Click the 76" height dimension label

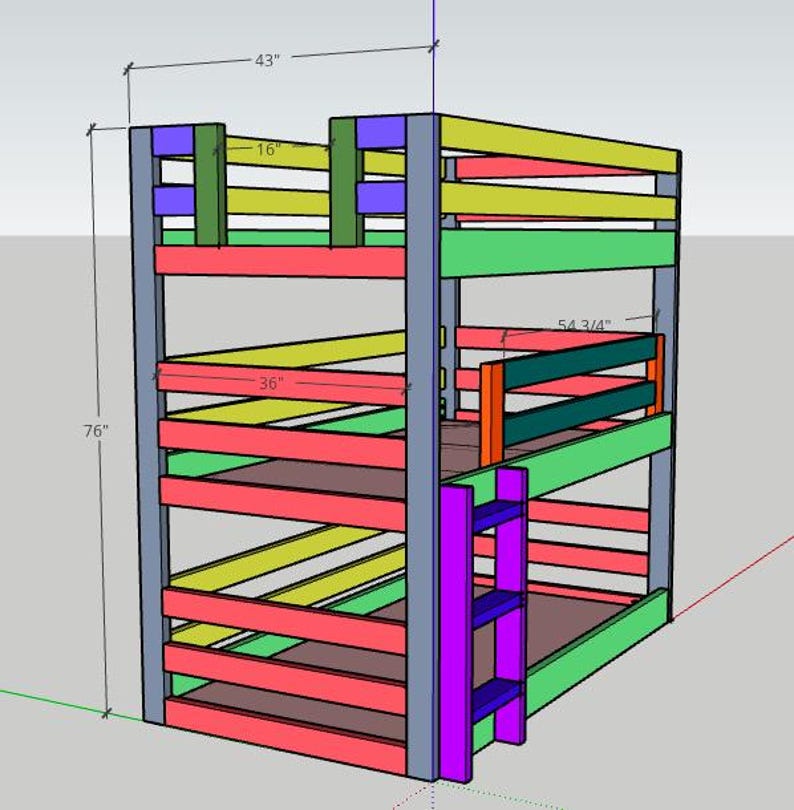pyautogui.click(x=96, y=430)
